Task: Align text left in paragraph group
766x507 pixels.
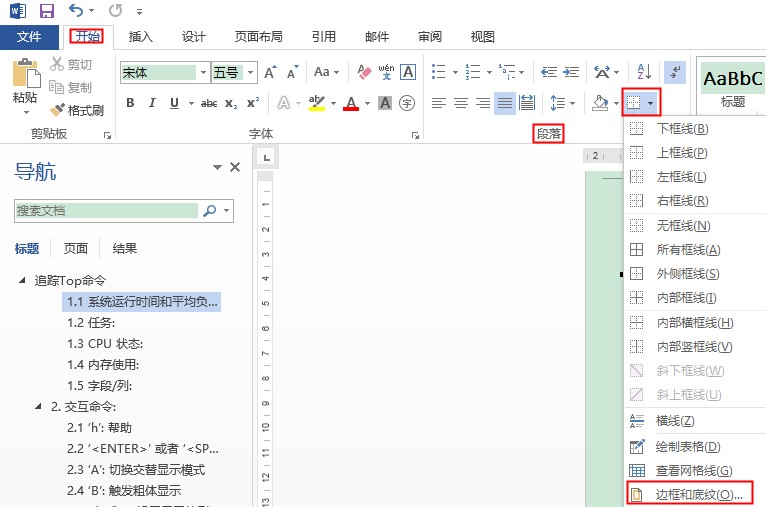Action: [439, 103]
